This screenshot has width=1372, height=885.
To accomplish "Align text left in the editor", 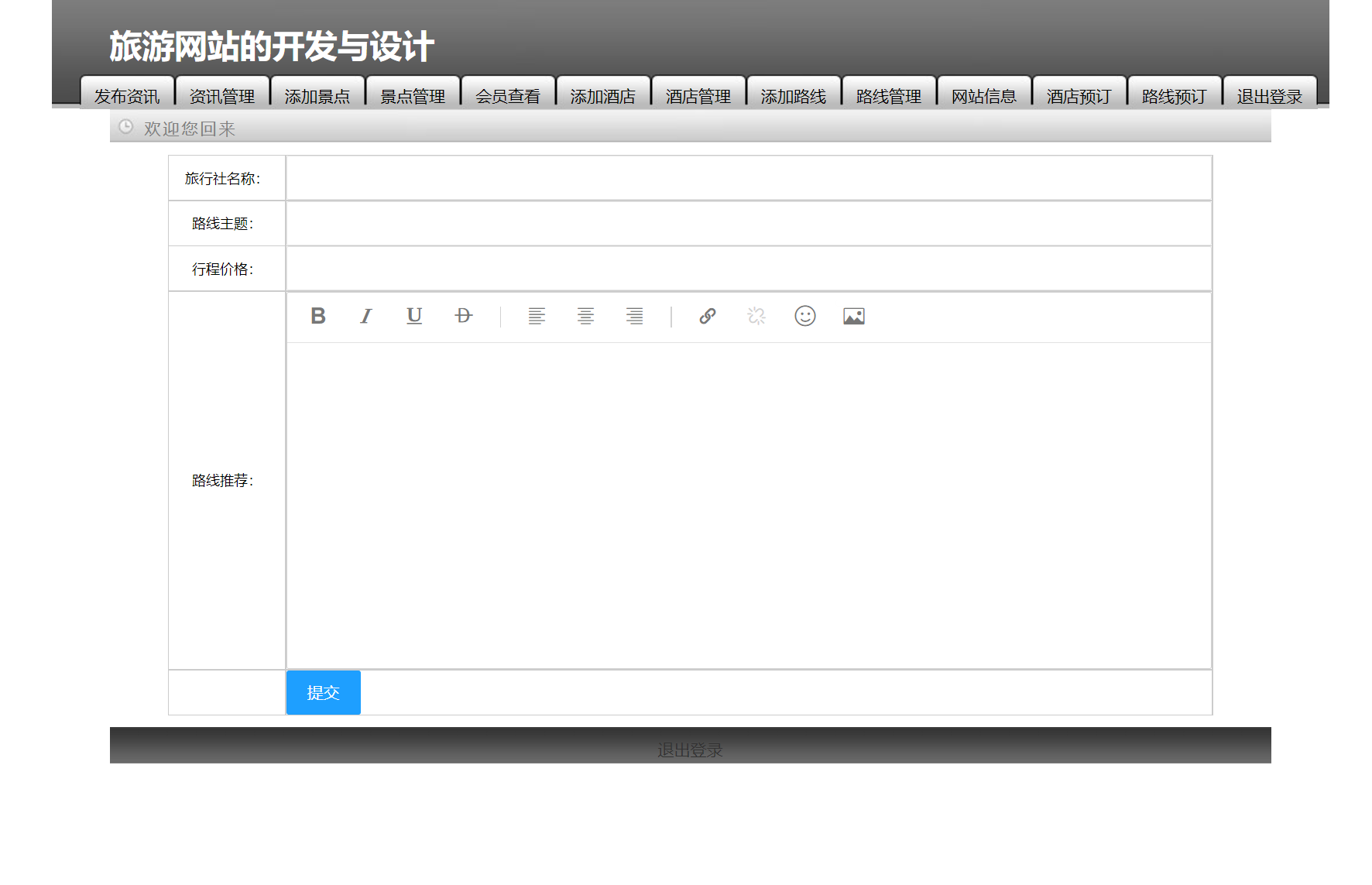I will pyautogui.click(x=537, y=316).
